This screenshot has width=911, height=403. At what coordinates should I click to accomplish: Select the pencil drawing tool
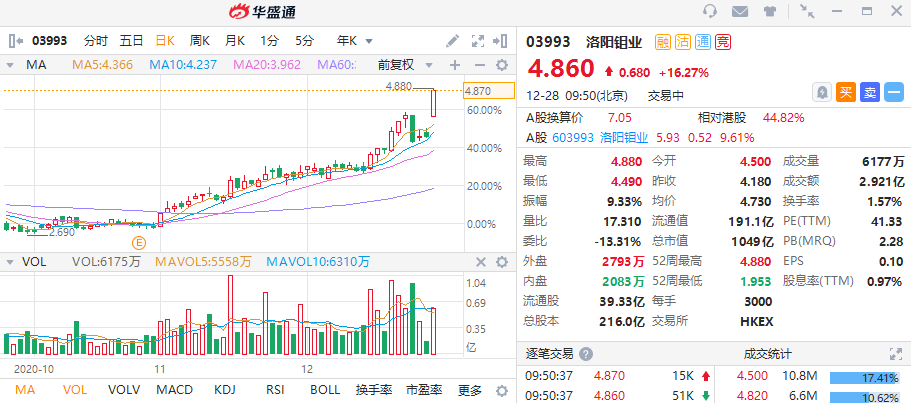click(453, 41)
